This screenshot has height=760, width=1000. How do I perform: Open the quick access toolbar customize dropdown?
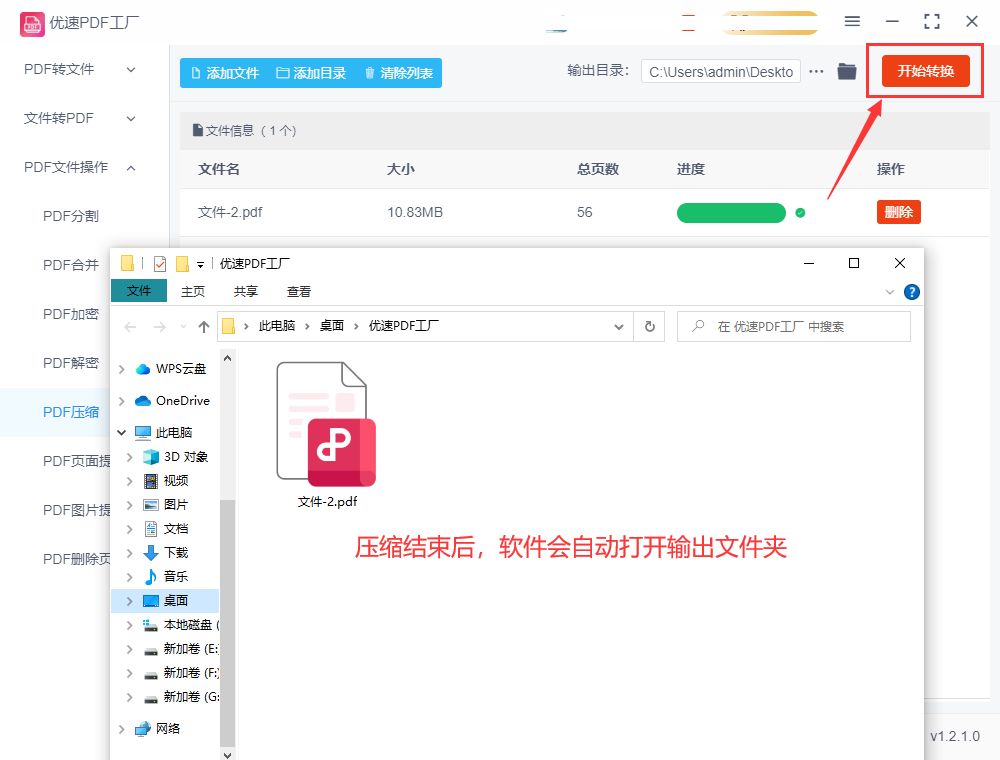click(200, 264)
